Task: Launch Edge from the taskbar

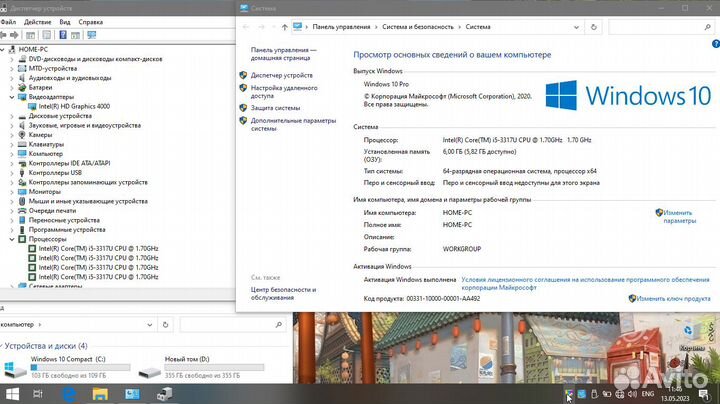Action: tap(69, 394)
